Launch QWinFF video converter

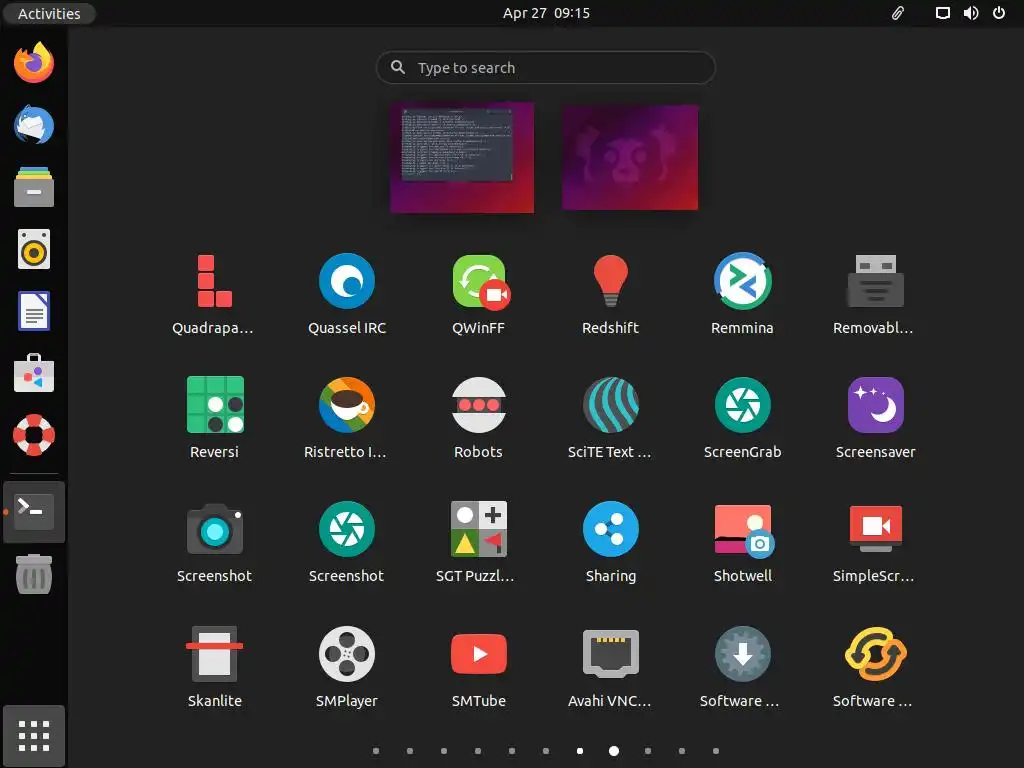pos(479,295)
